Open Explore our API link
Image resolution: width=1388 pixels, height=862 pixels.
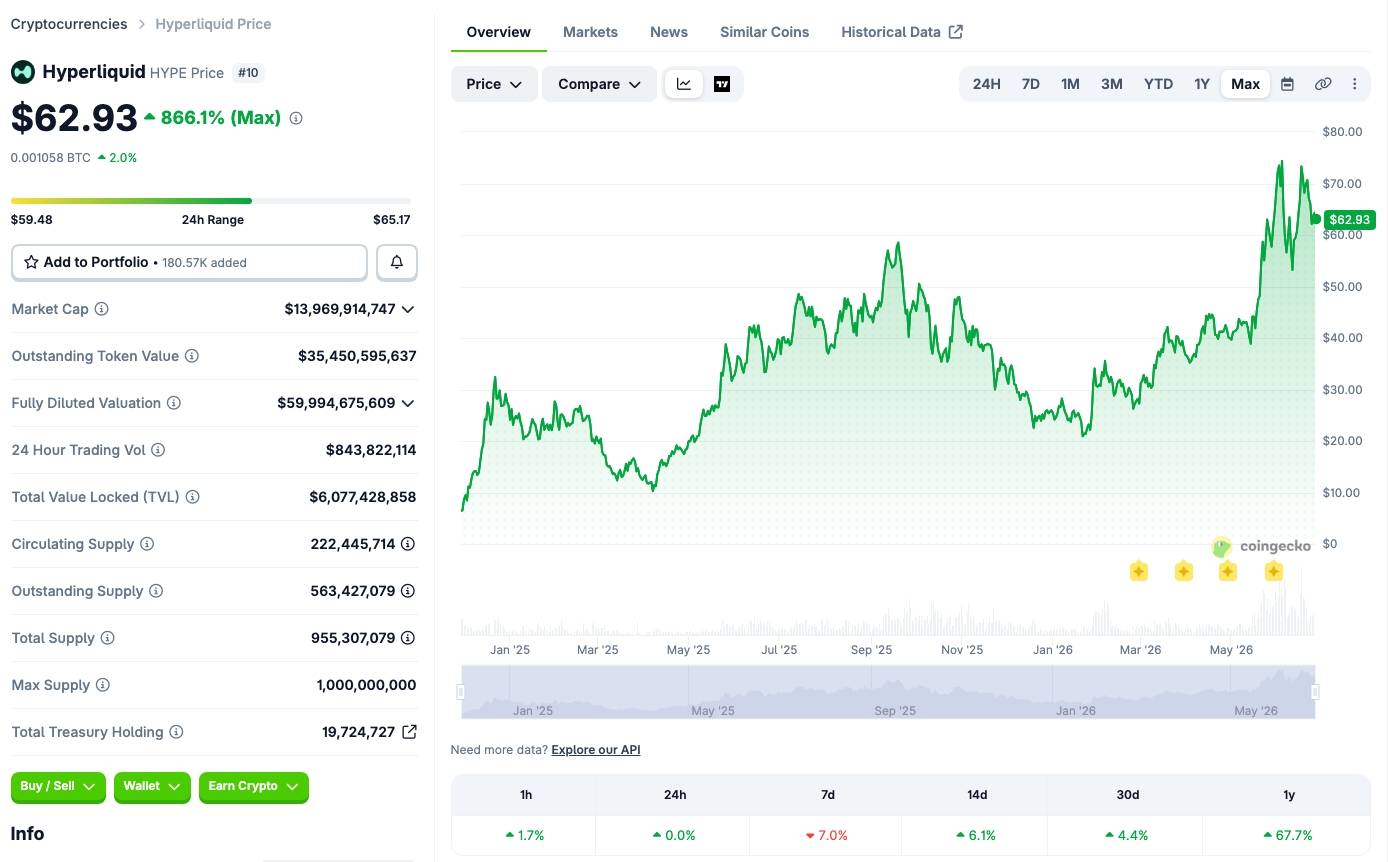point(596,750)
